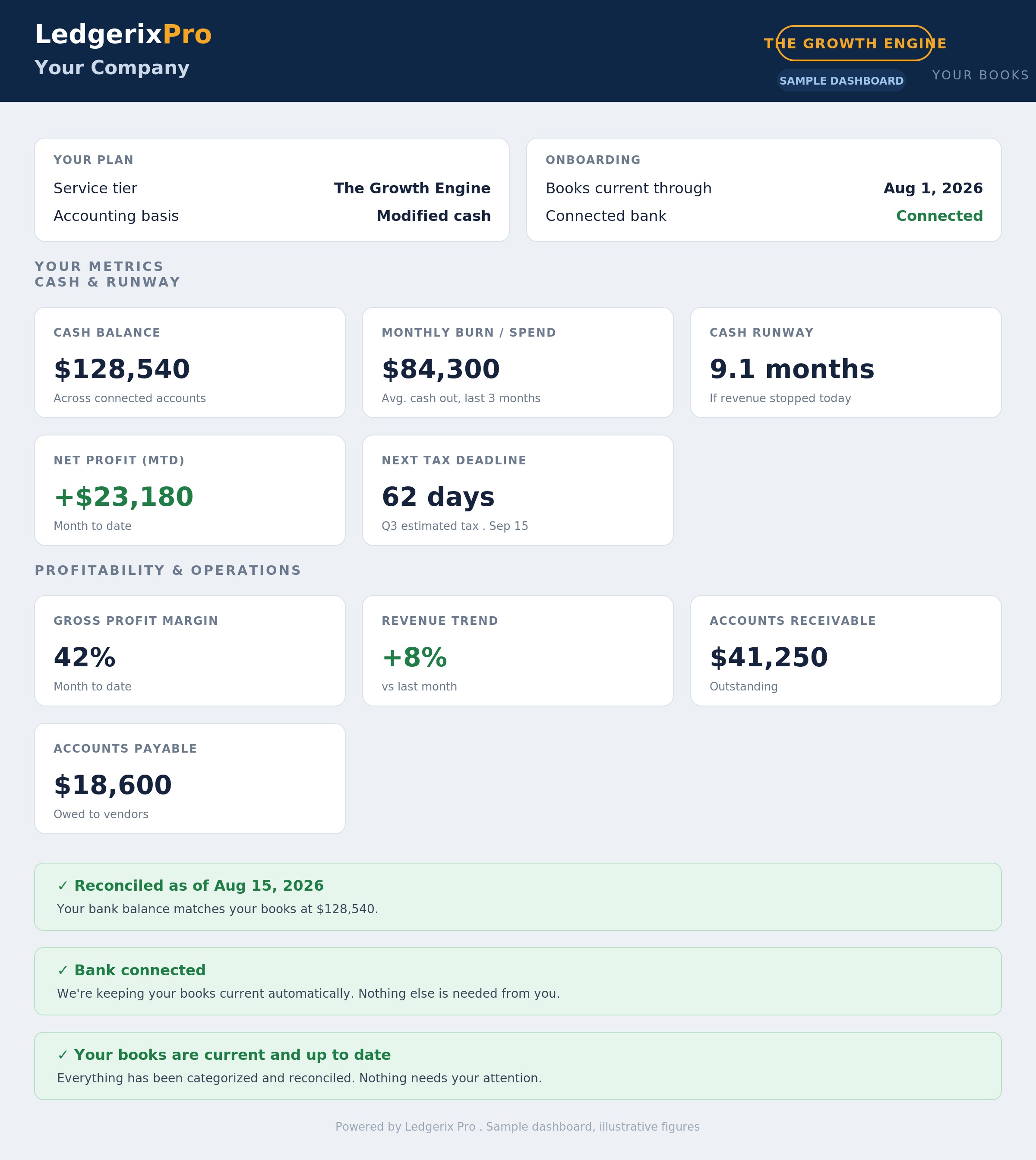
Task: Click the $41,250 receivable amount
Action: pos(768,657)
